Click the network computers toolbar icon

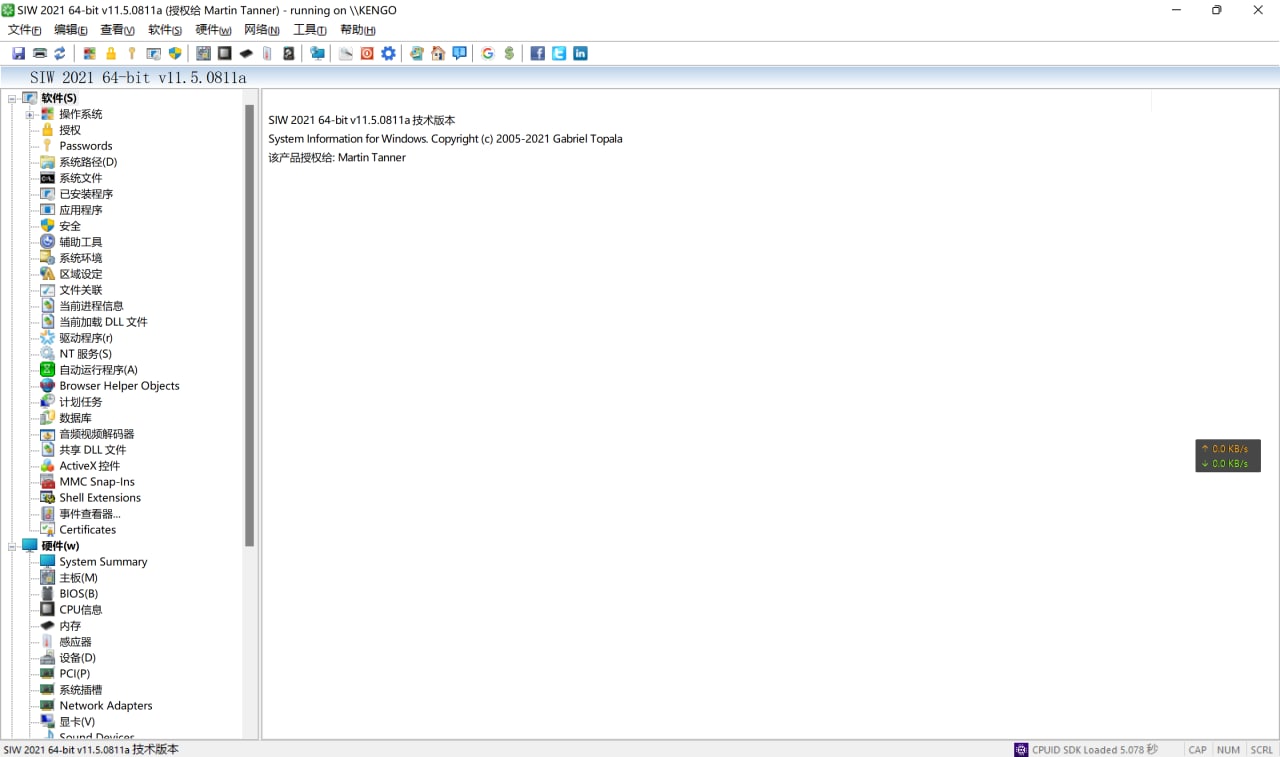317,54
